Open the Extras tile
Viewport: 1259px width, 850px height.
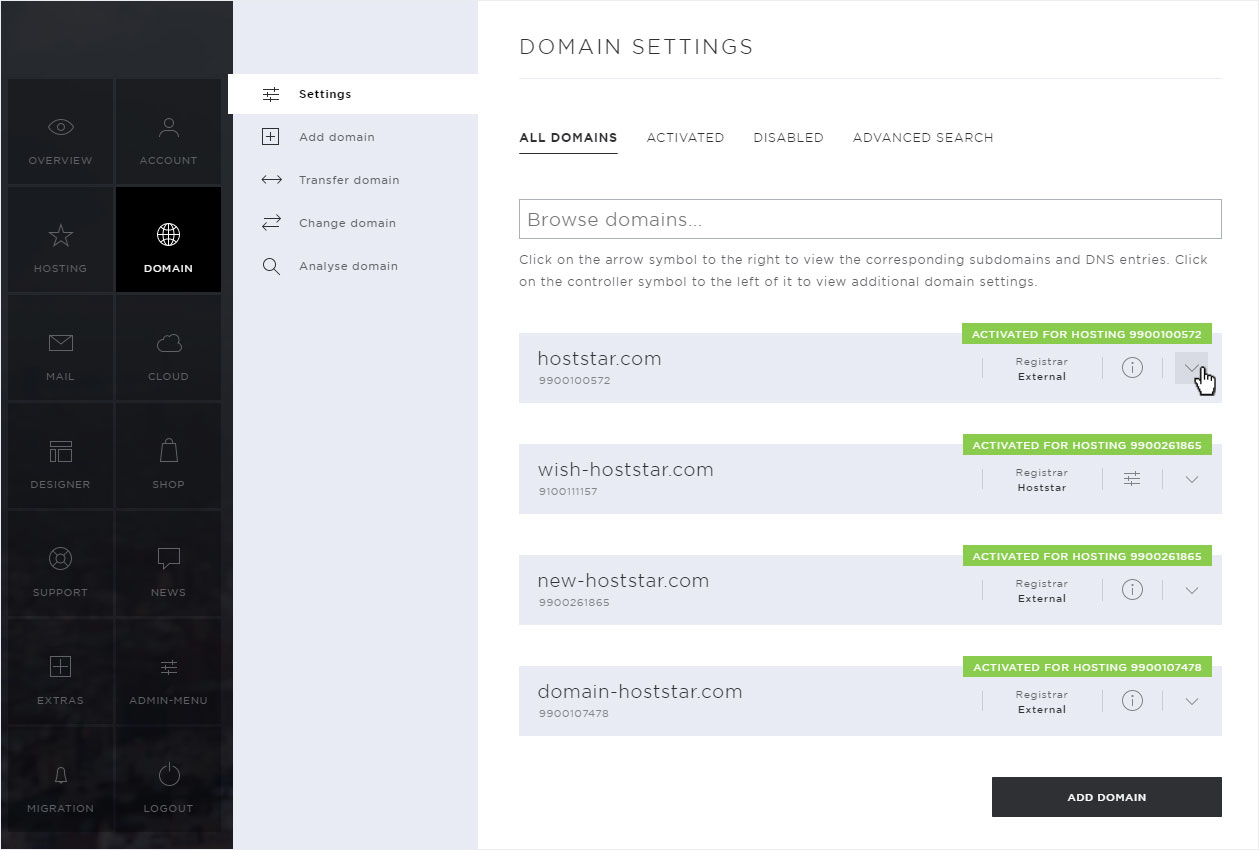click(60, 672)
